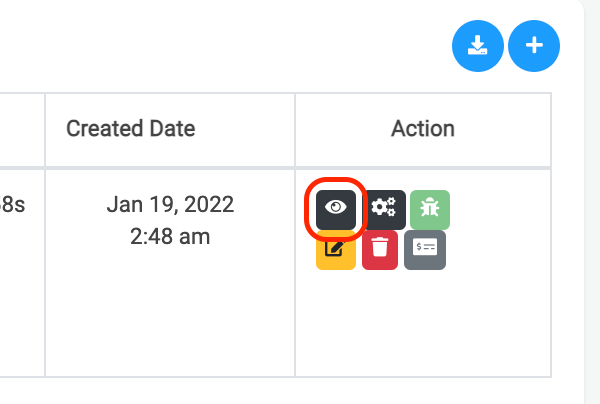The image size is (600, 404).
Task: Click the 2:48 am time text
Action: click(x=170, y=237)
